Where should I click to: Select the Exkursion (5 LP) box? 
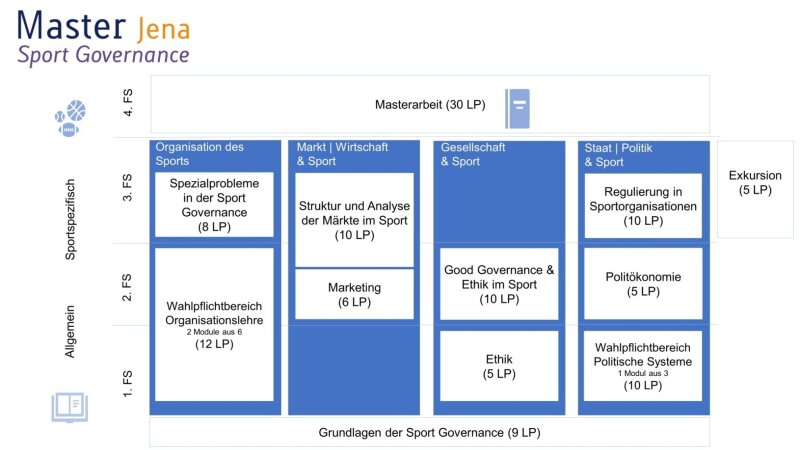click(755, 189)
